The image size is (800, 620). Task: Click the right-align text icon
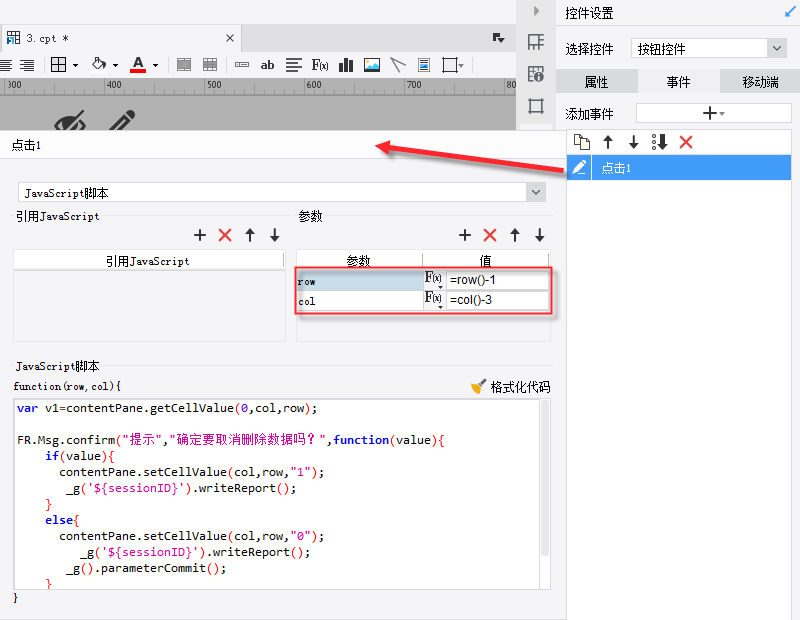[27, 65]
